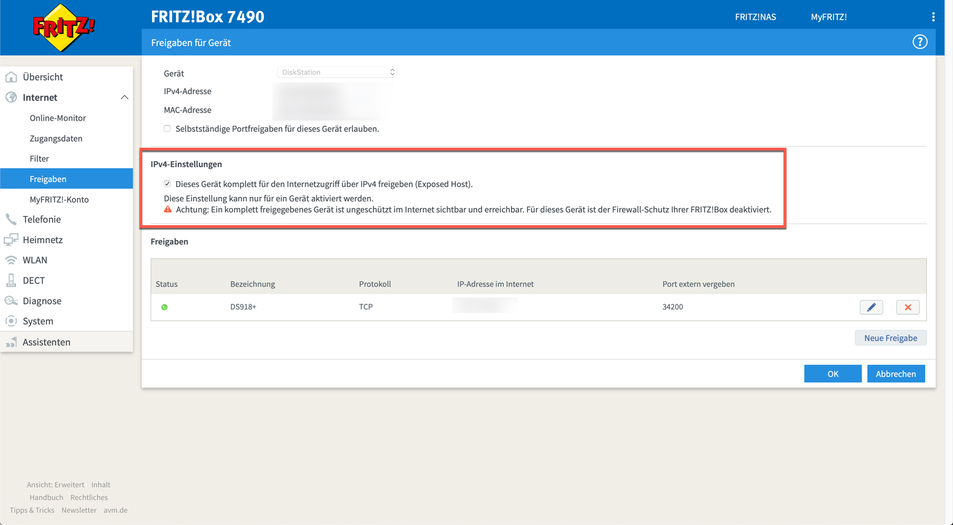Open WLAN menu
This screenshot has width=953, height=525.
point(35,260)
